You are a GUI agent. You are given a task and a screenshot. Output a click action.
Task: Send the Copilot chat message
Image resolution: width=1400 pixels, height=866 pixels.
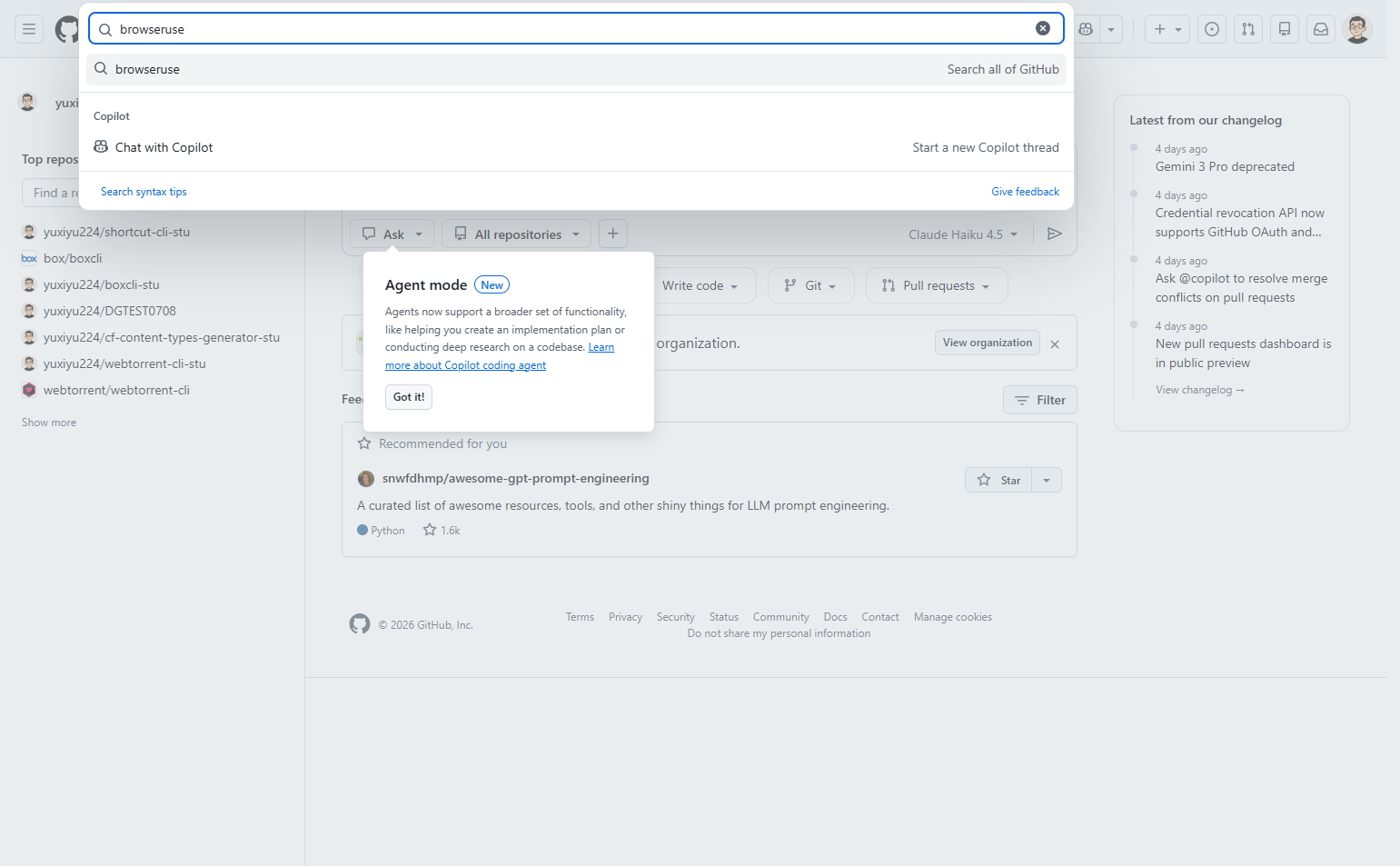click(1055, 234)
